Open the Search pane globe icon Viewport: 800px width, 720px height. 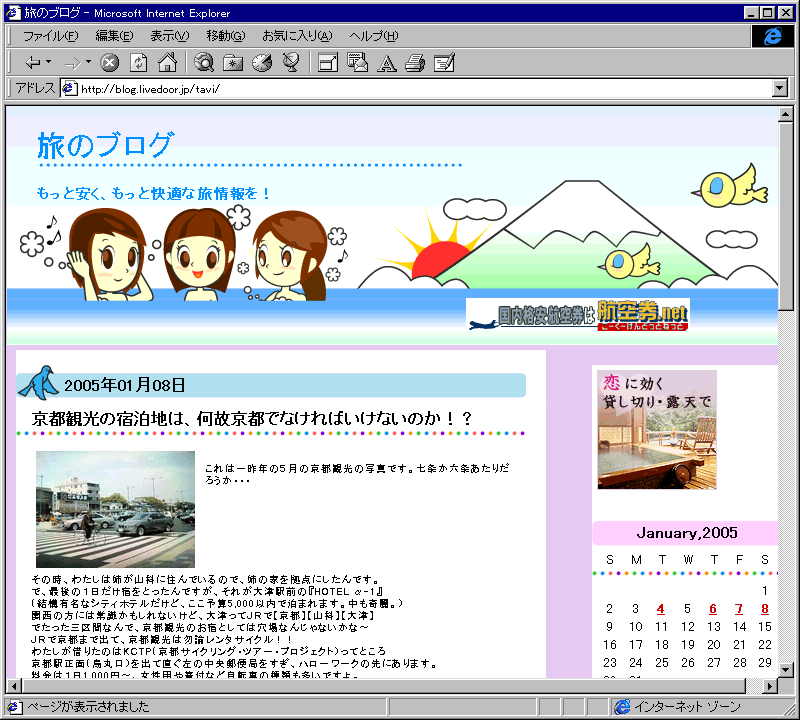click(x=204, y=63)
